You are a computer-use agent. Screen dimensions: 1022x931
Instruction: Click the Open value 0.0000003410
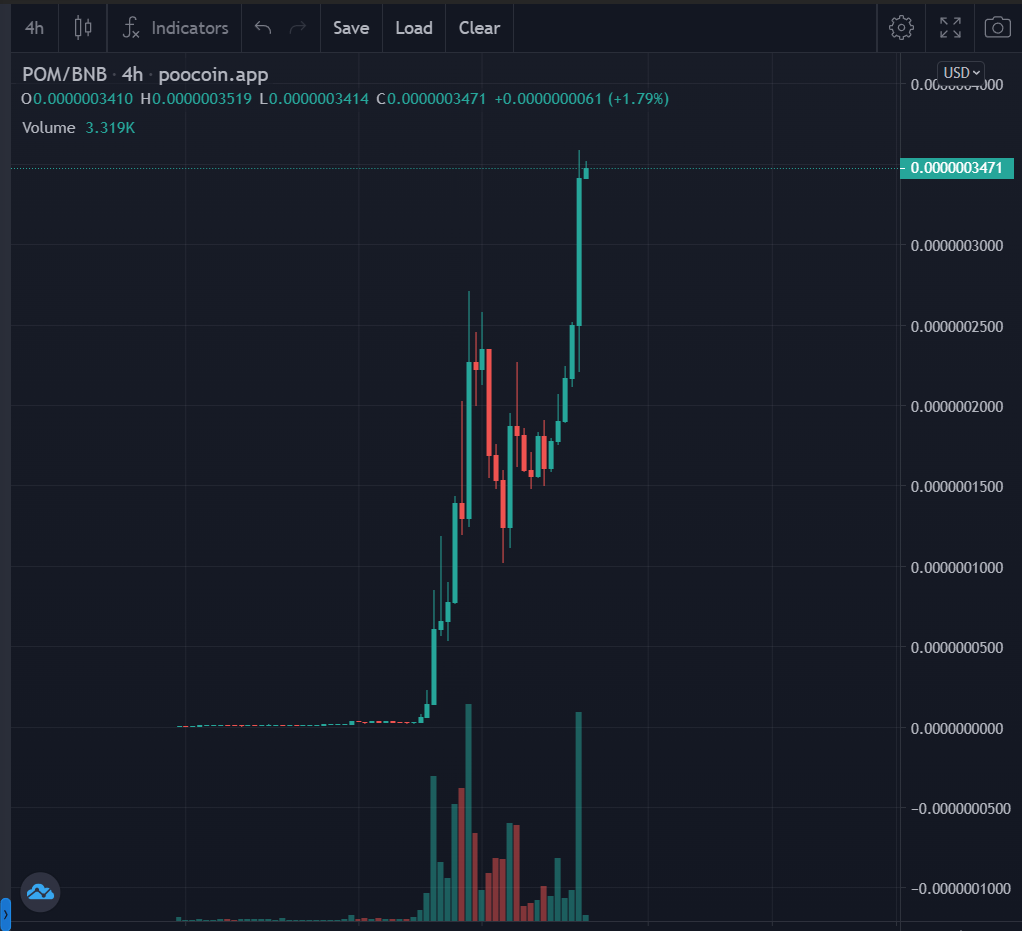point(83,99)
